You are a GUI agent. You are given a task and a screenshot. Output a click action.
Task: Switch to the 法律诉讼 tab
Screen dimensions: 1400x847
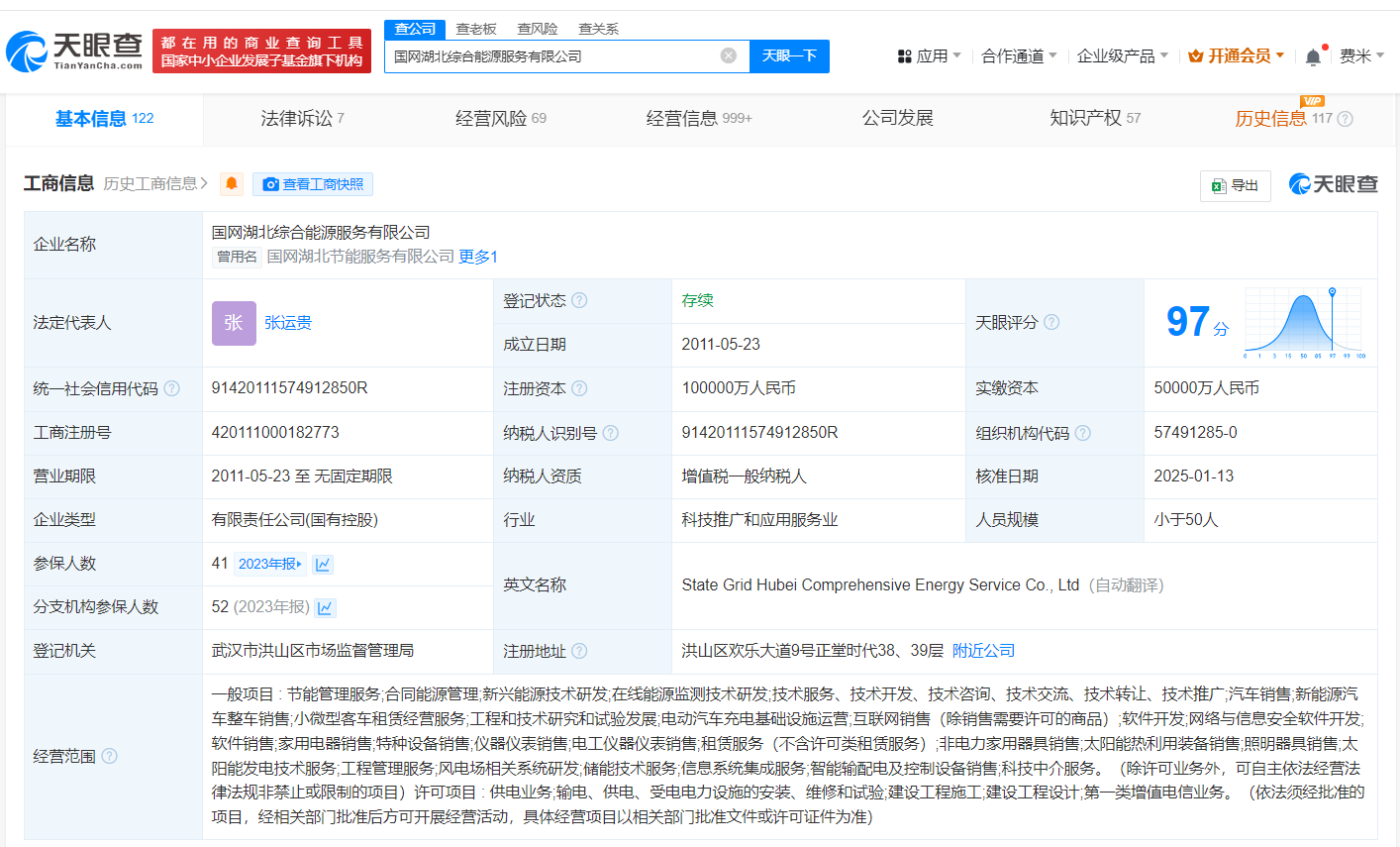pos(302,119)
